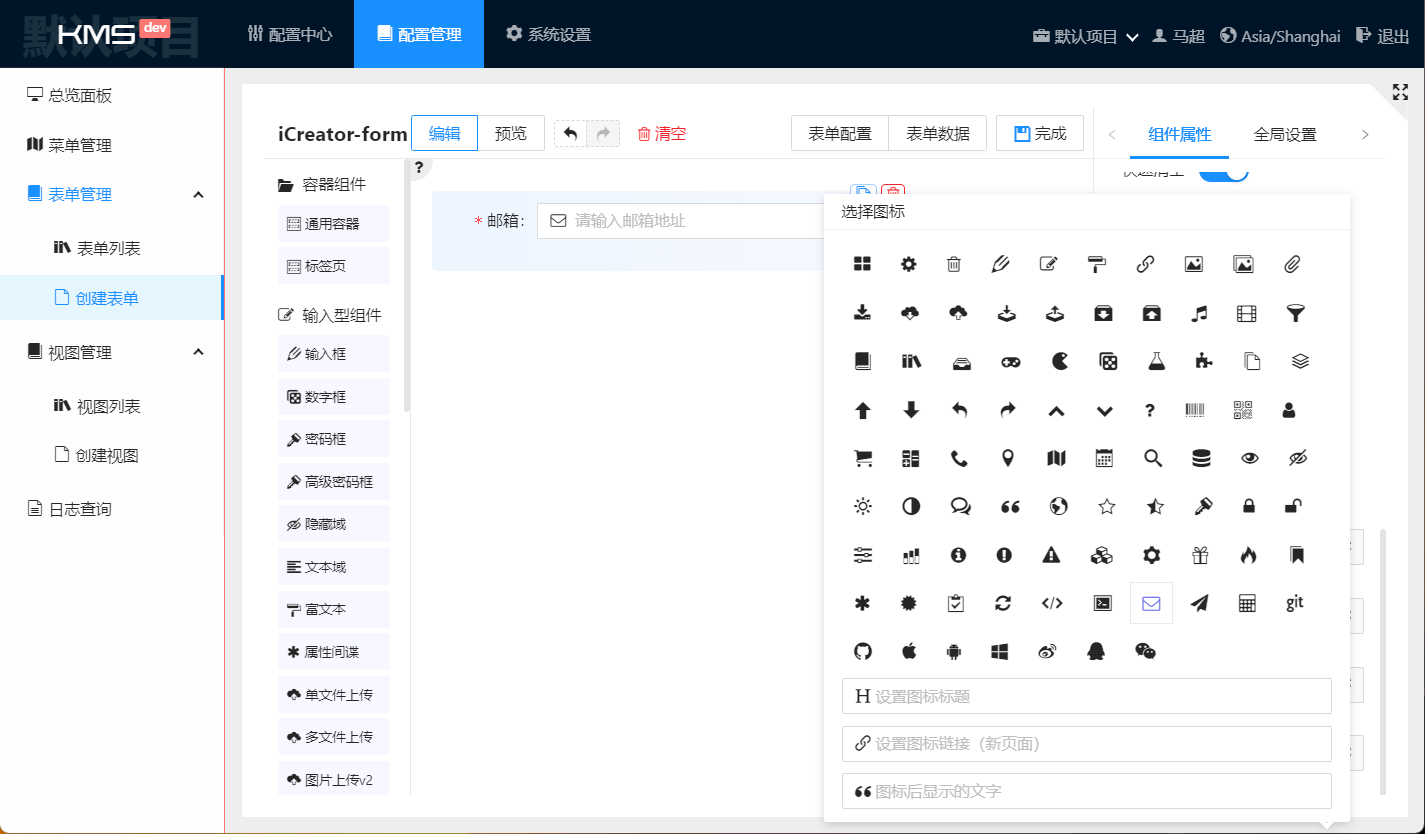This screenshot has height=834, width=1425.
Task: Click the 完成 save button
Action: (1040, 134)
